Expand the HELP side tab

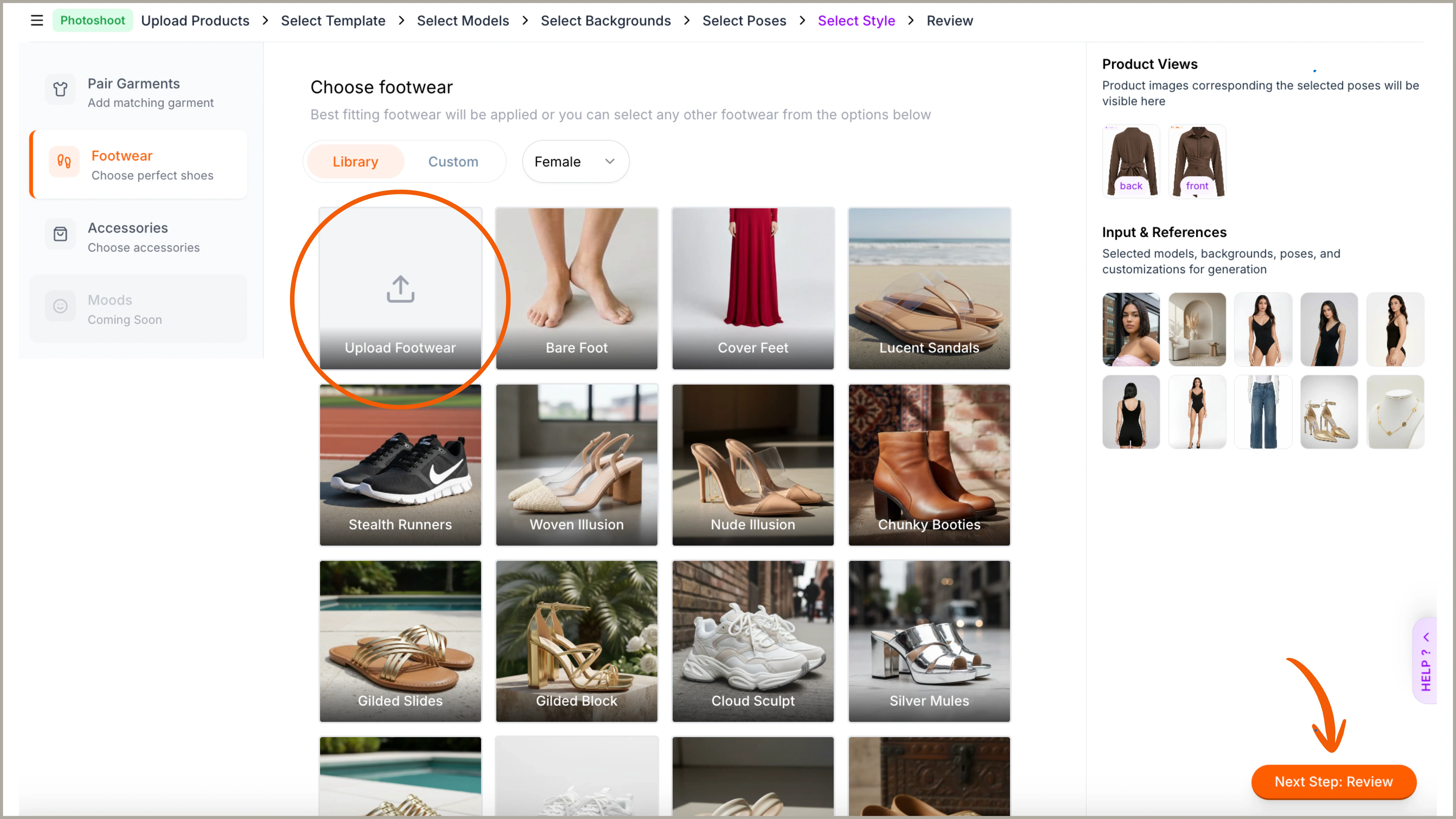(1425, 661)
